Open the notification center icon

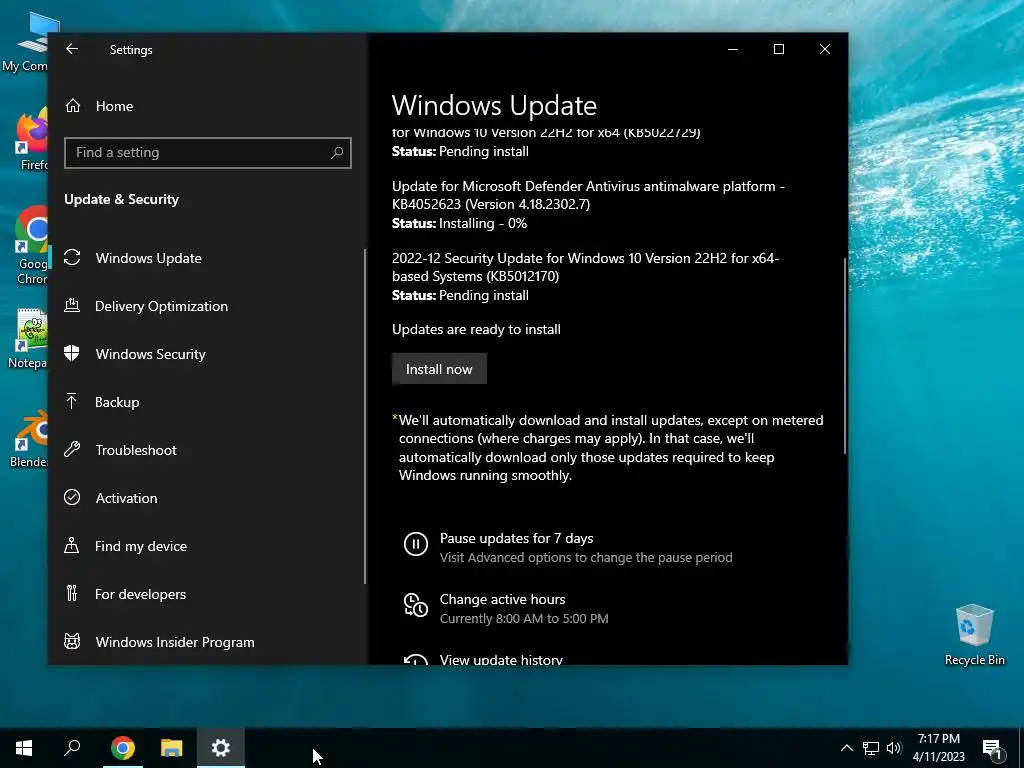(993, 749)
